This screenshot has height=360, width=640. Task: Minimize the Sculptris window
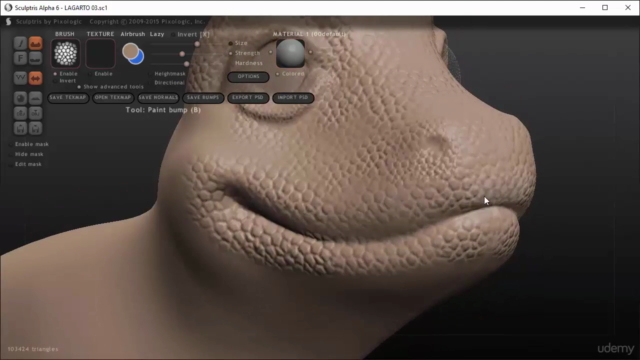point(582,8)
